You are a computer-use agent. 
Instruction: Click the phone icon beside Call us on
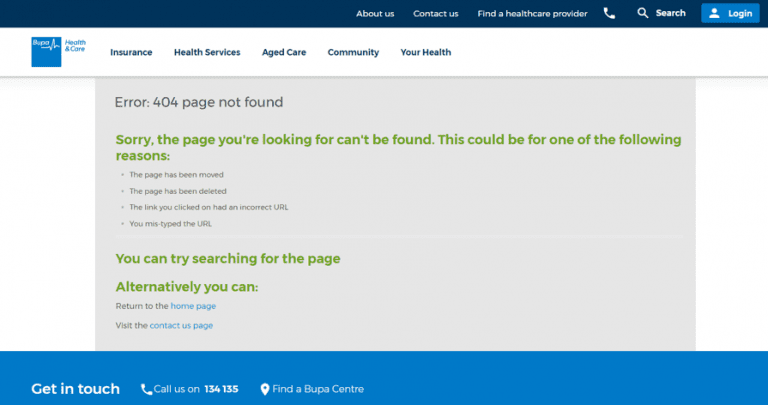pyautogui.click(x=146, y=389)
